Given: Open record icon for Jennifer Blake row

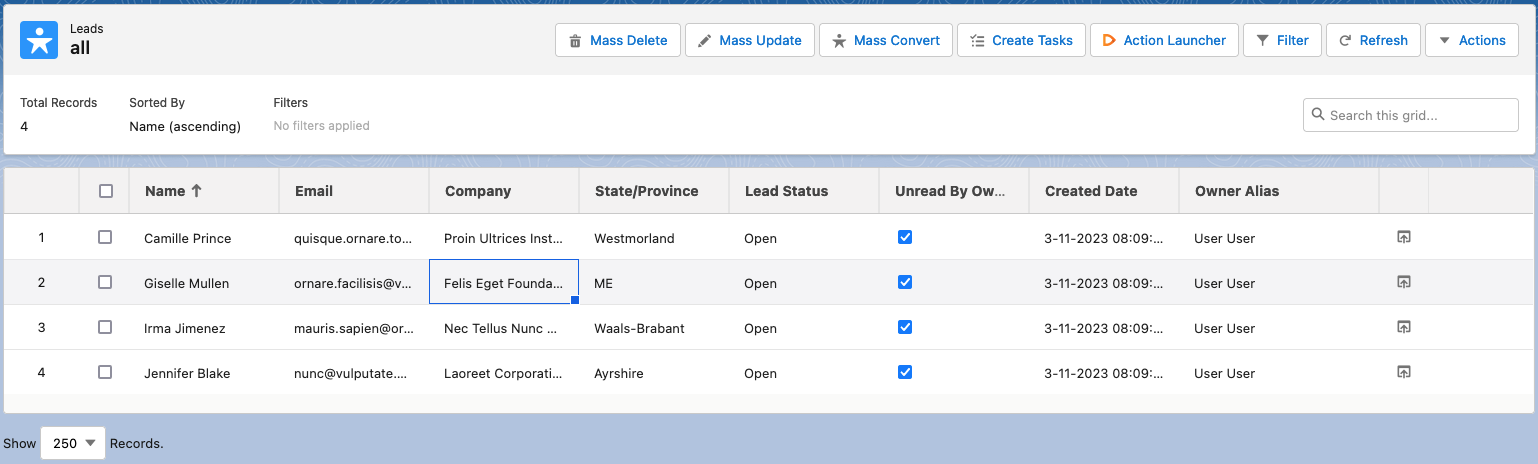Looking at the screenshot, I should (x=1403, y=372).
